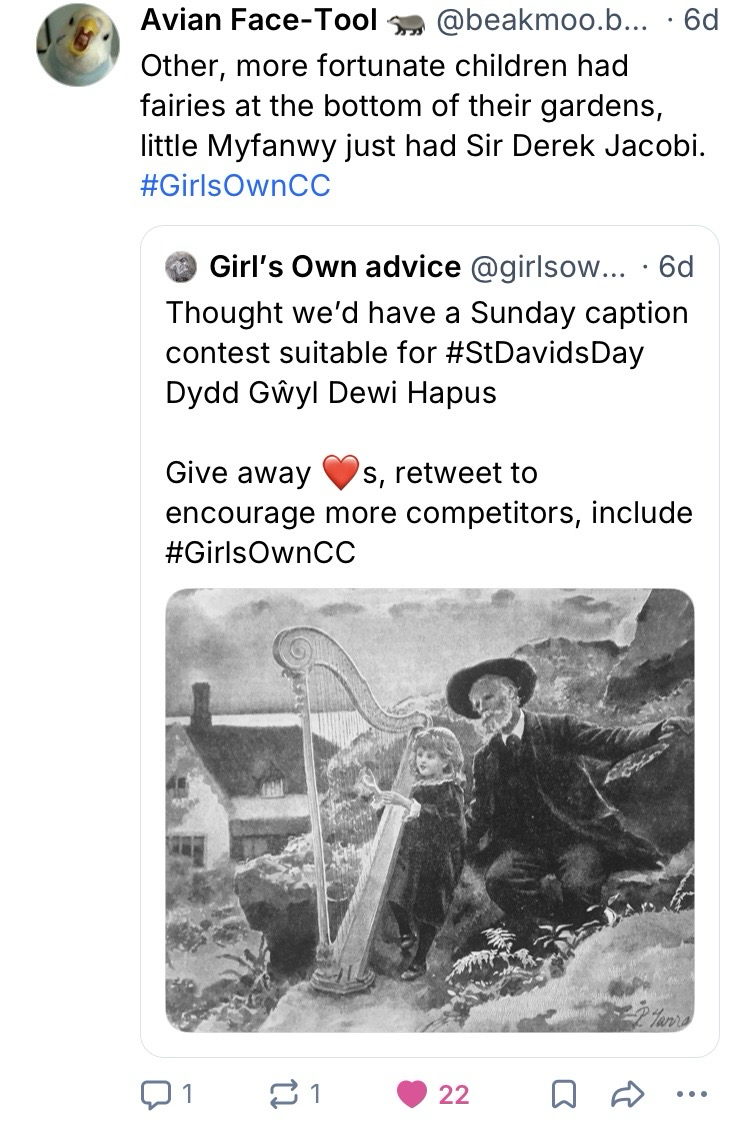Click the red heart emoji in quoted text
This screenshot has height=1132, width=750.
[x=340, y=473]
